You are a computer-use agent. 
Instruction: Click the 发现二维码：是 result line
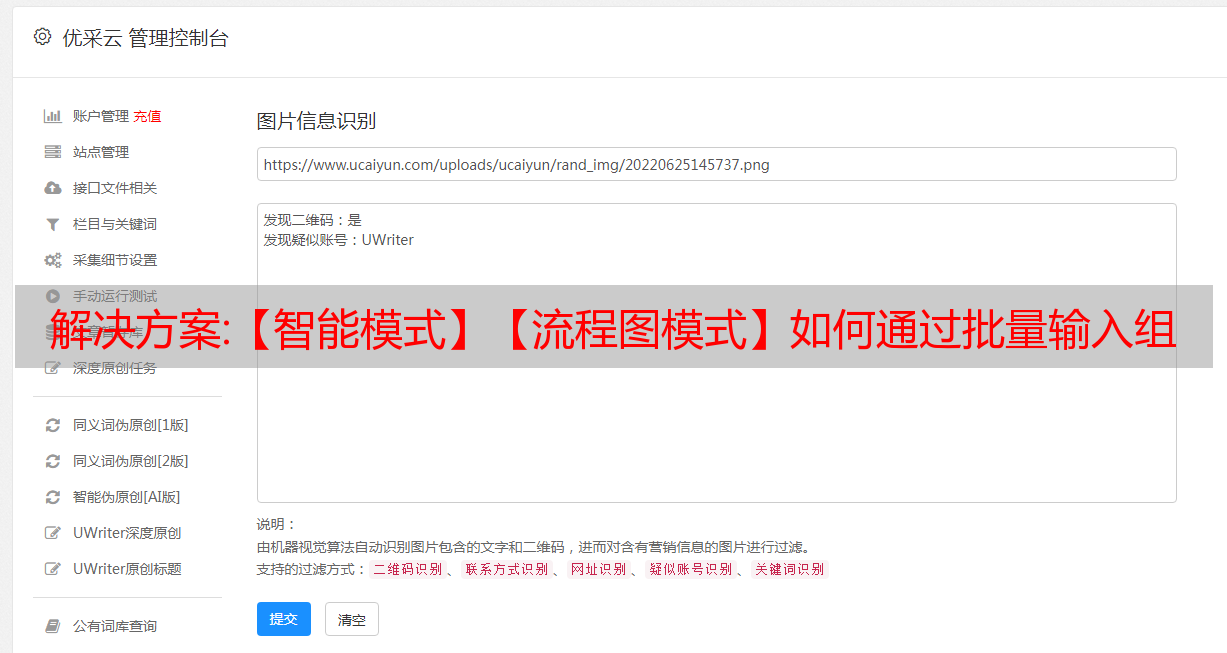tap(313, 220)
